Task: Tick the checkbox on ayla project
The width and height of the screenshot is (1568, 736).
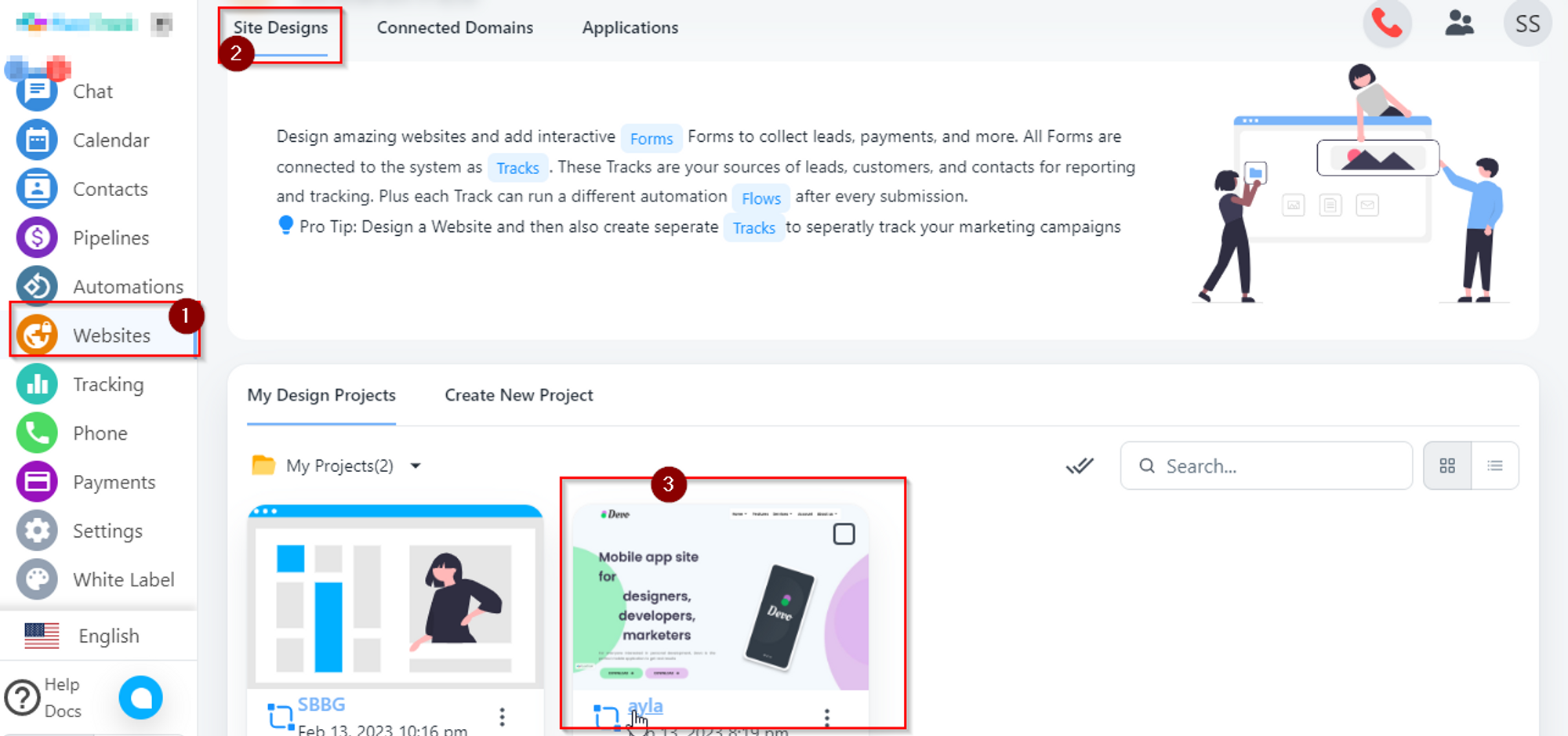Action: (x=844, y=535)
